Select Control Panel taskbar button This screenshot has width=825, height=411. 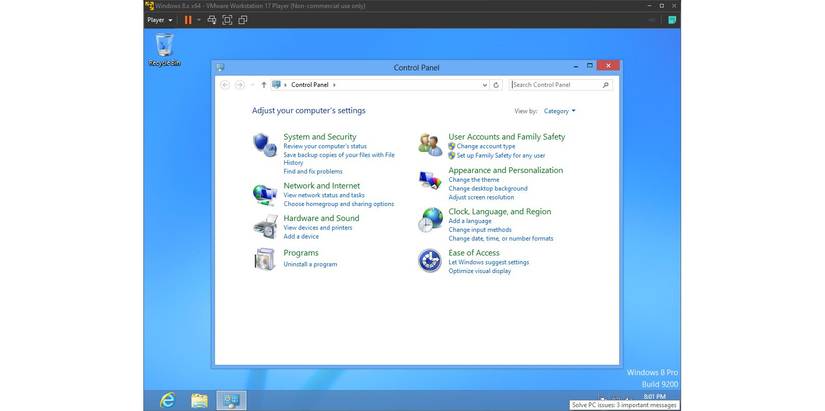[x=232, y=400]
